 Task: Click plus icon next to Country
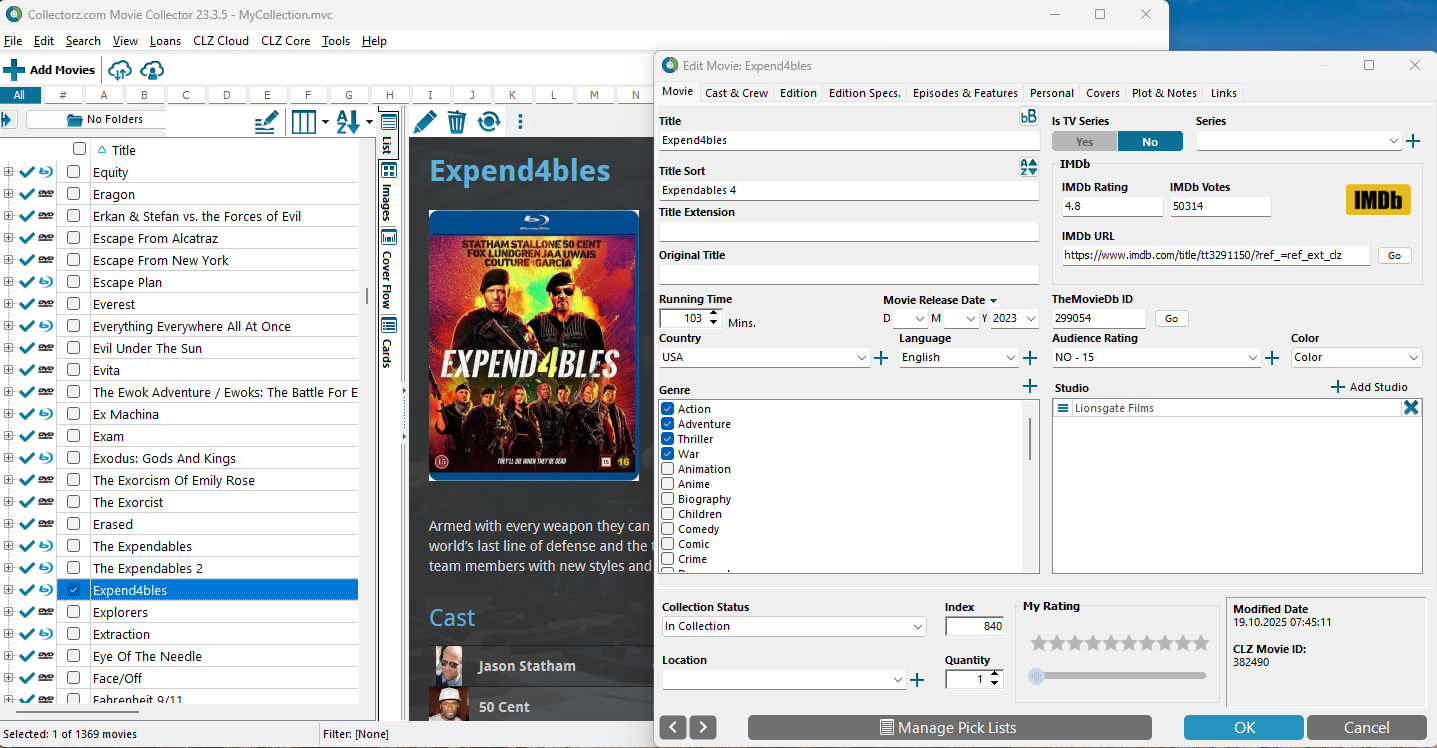(x=881, y=358)
